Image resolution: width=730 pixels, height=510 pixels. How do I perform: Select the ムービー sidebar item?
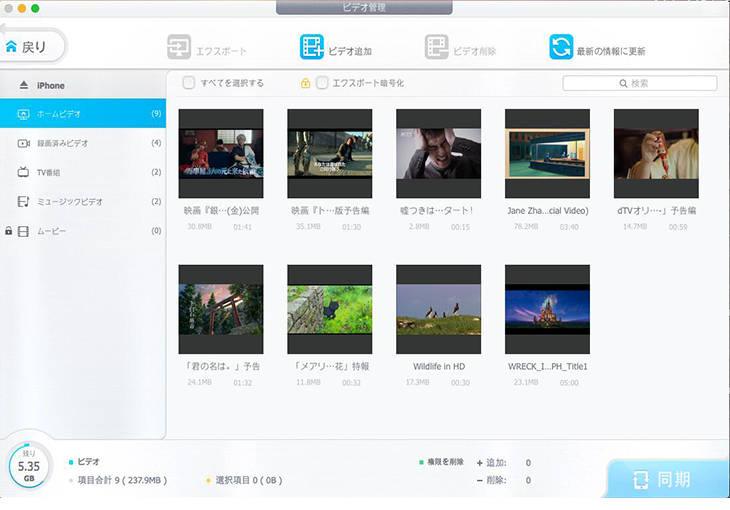coord(51,231)
